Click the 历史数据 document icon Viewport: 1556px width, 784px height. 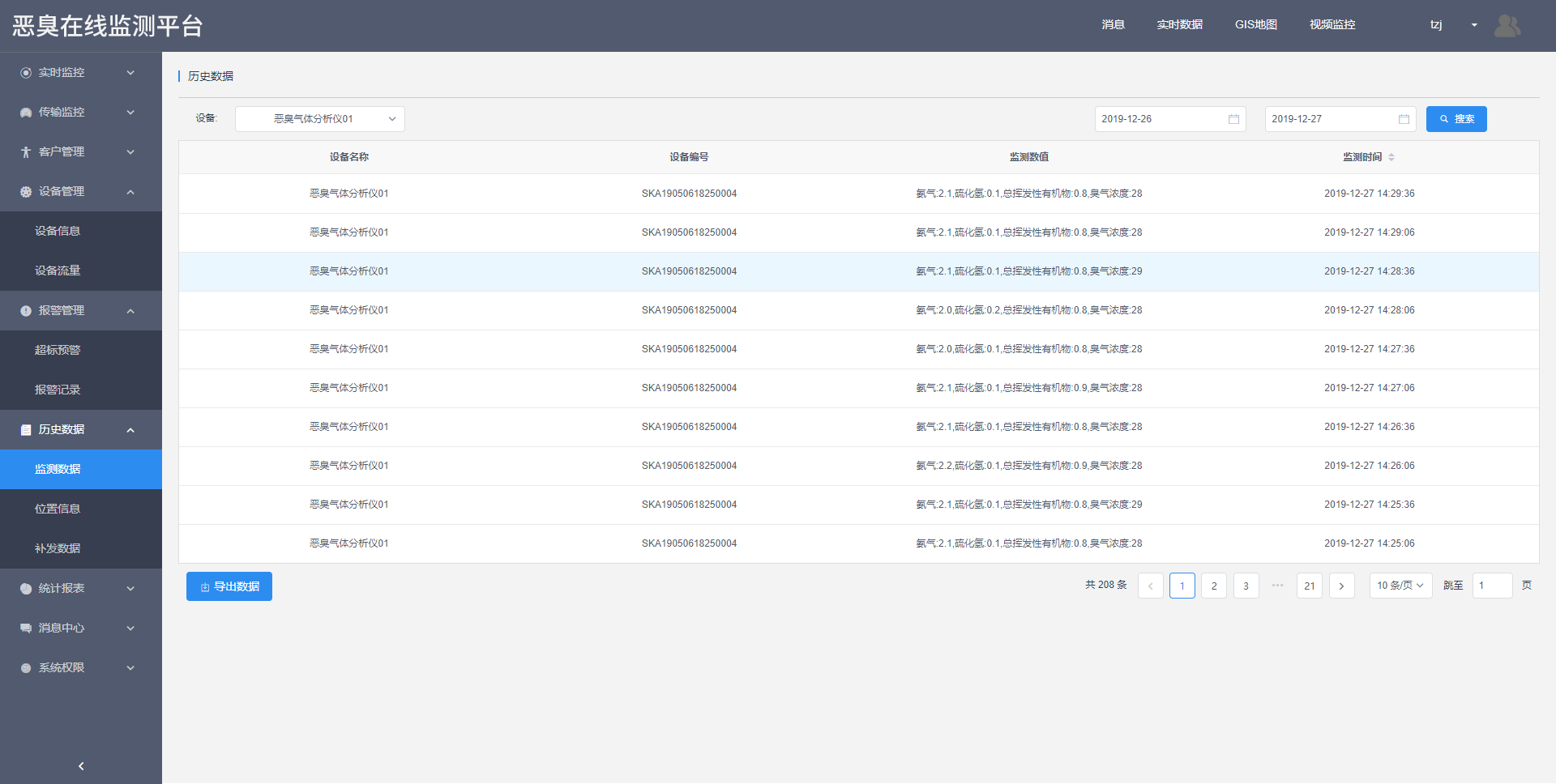26,430
